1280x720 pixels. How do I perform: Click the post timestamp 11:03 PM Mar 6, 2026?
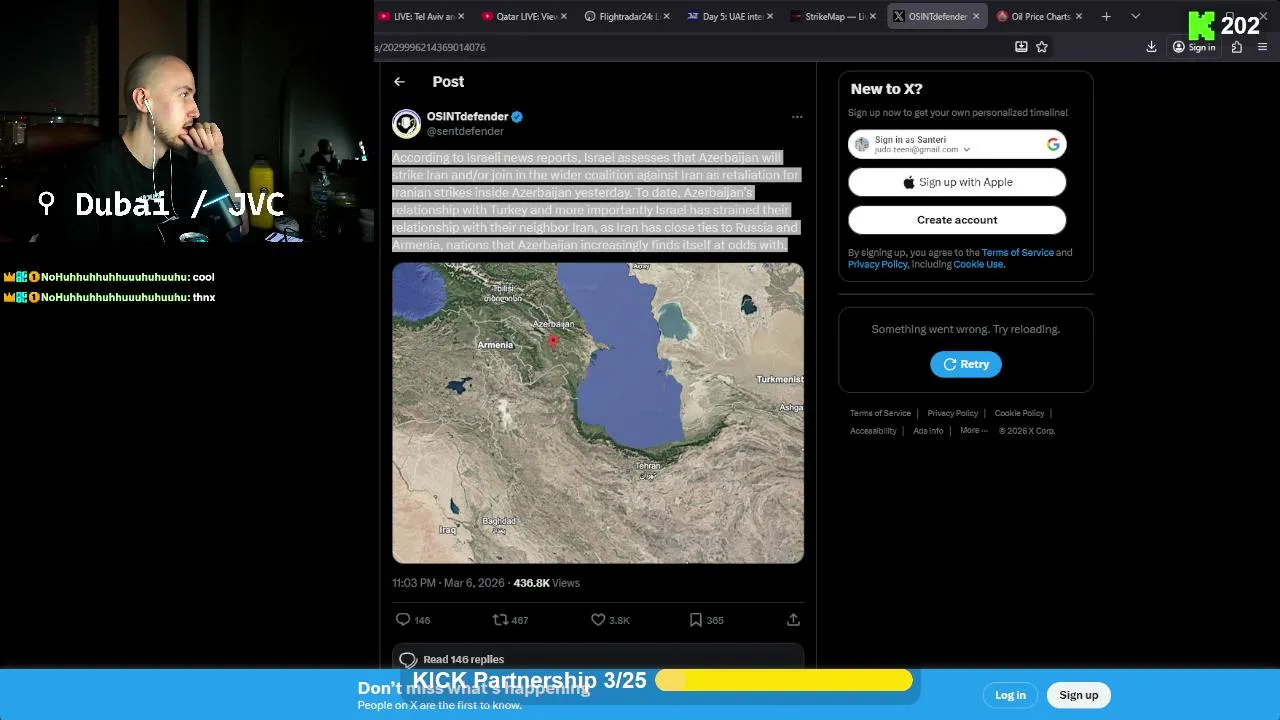[448, 583]
